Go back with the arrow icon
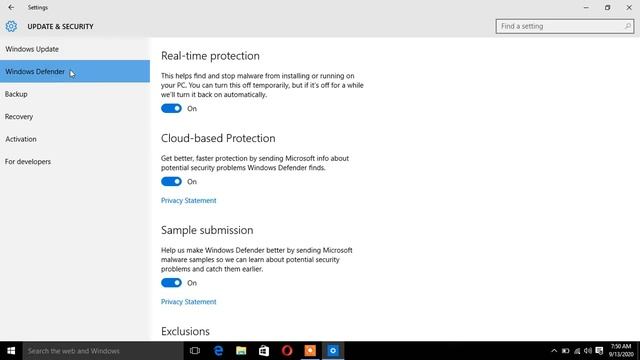Image resolution: width=640 pixels, height=360 pixels. tap(11, 7)
